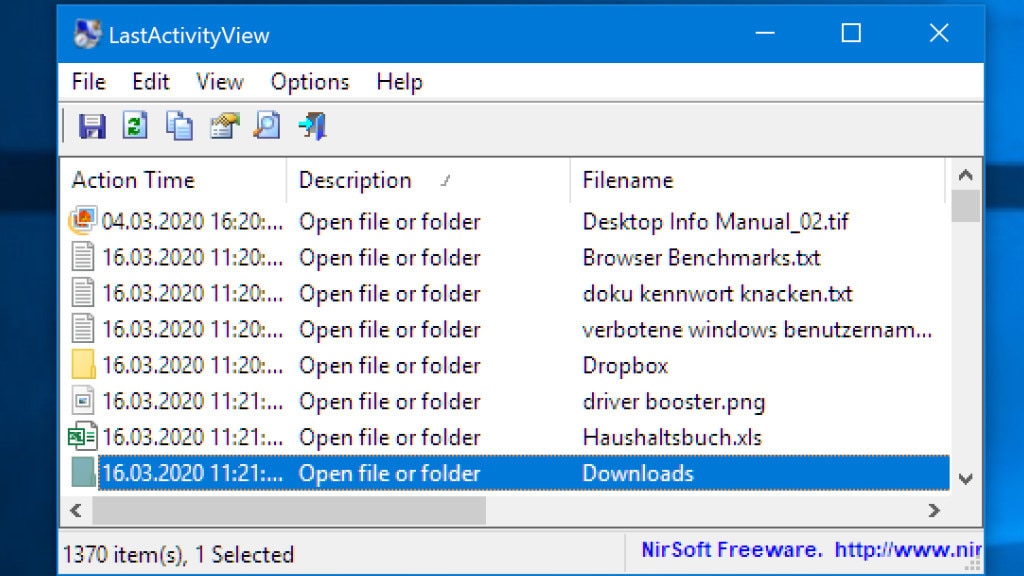Click the image icon beside driver booster.png
This screenshot has width=1024, height=576.
click(81, 401)
